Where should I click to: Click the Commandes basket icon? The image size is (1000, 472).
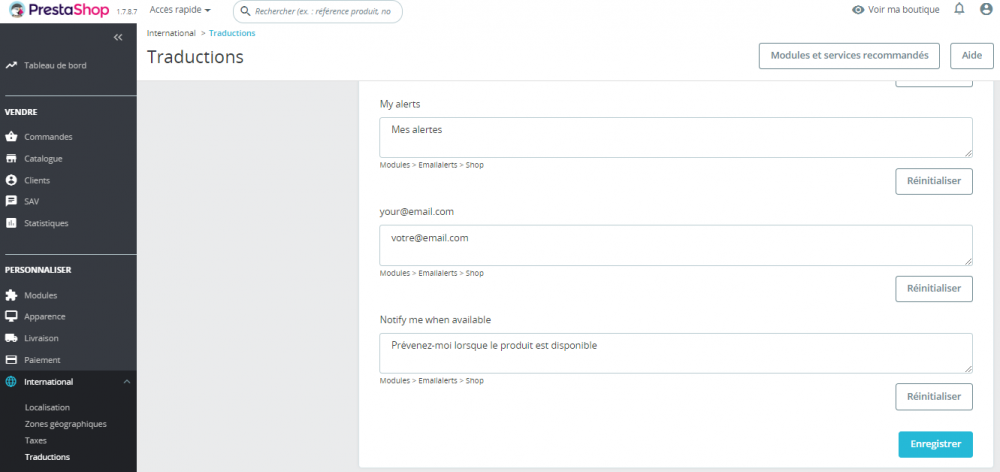click(x=11, y=137)
